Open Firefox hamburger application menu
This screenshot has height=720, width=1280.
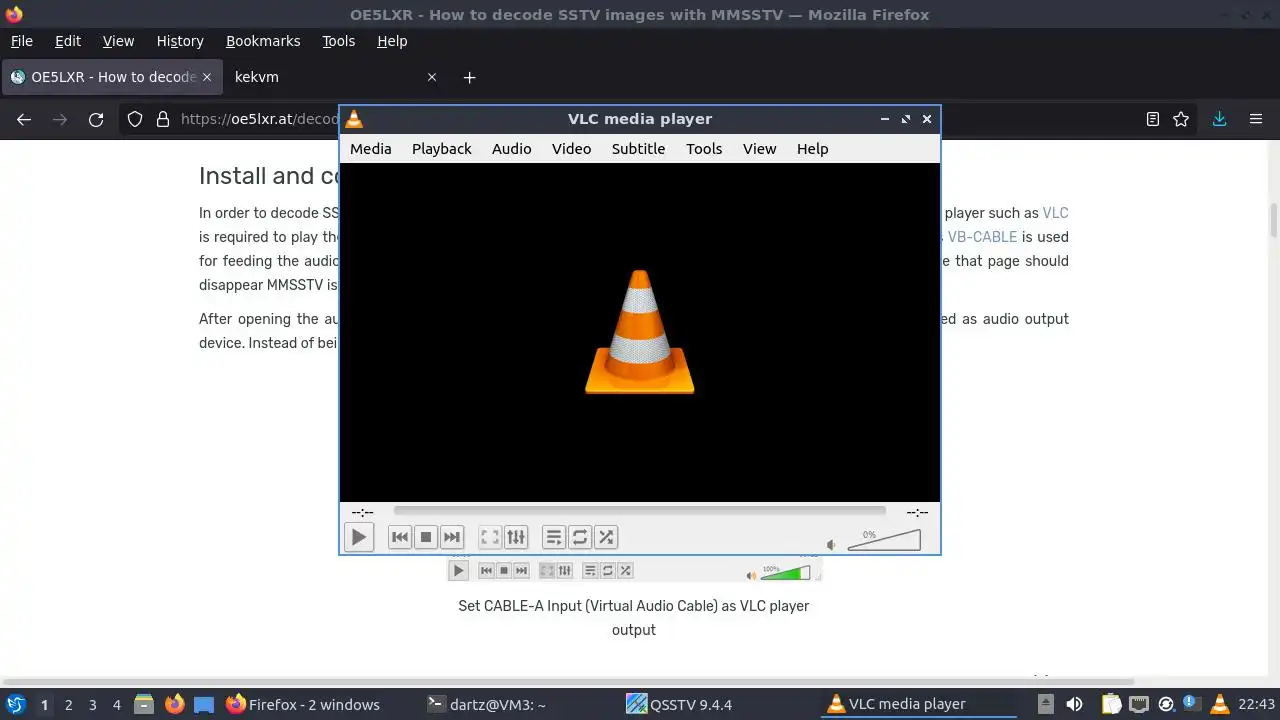click(1256, 119)
